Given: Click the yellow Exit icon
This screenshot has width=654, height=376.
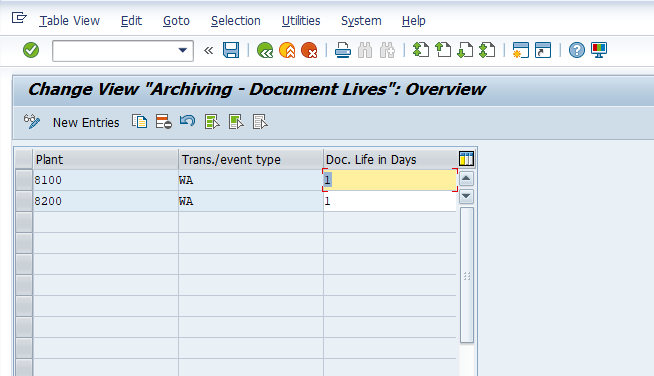Looking at the screenshot, I should click(287, 50).
